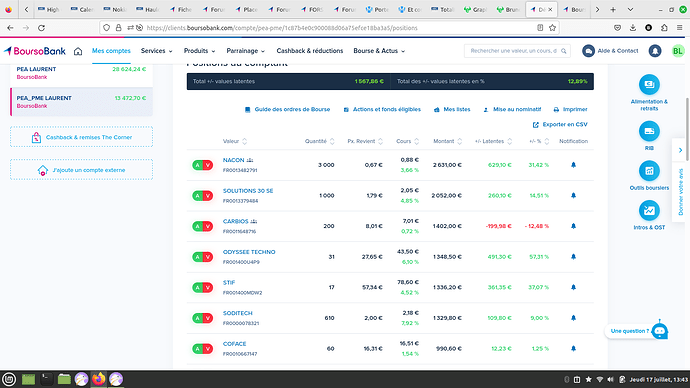Image resolution: width=690 pixels, height=388 pixels.
Task: Select PEA_PME LAURENT account
Action: (81, 102)
